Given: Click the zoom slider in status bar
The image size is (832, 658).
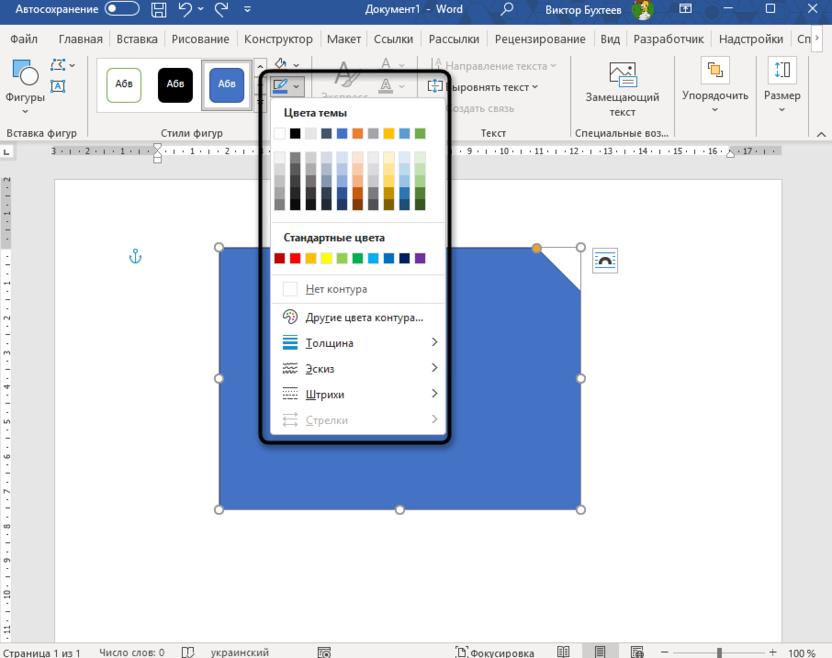Looking at the screenshot, I should (718, 652).
